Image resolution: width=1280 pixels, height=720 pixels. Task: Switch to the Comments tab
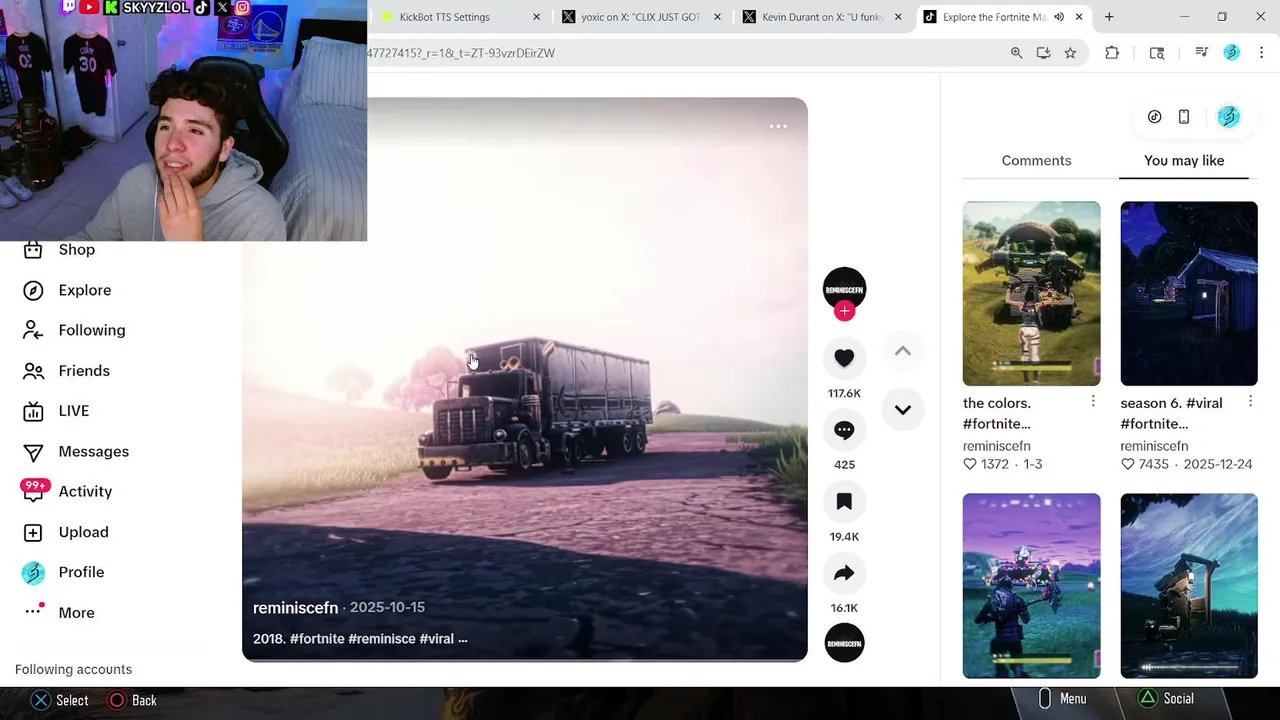(x=1036, y=160)
